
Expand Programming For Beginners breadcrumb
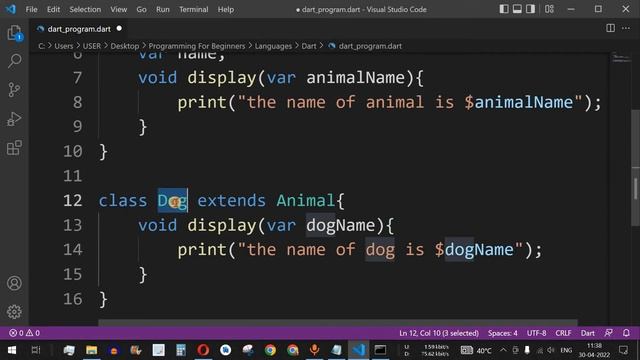pyautogui.click(x=197, y=46)
